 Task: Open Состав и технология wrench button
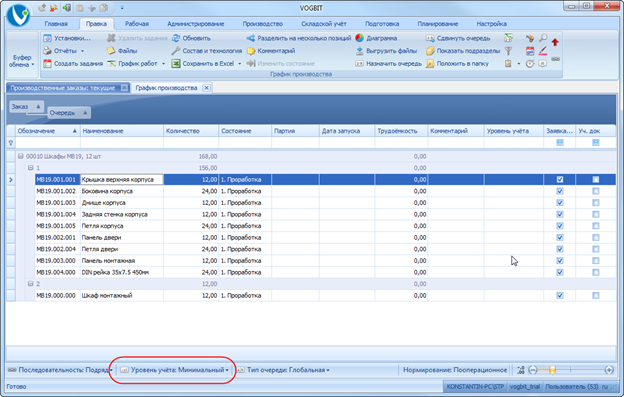207,51
